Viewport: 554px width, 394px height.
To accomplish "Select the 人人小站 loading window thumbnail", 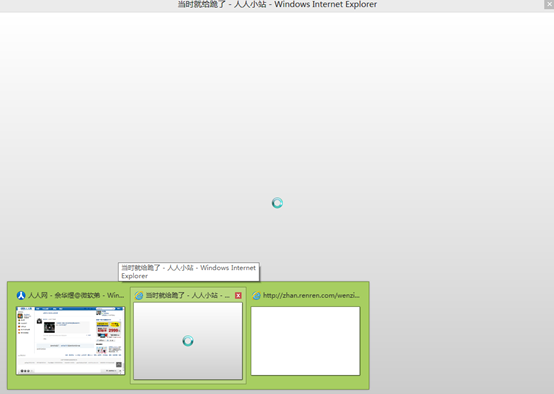I will [x=188, y=341].
